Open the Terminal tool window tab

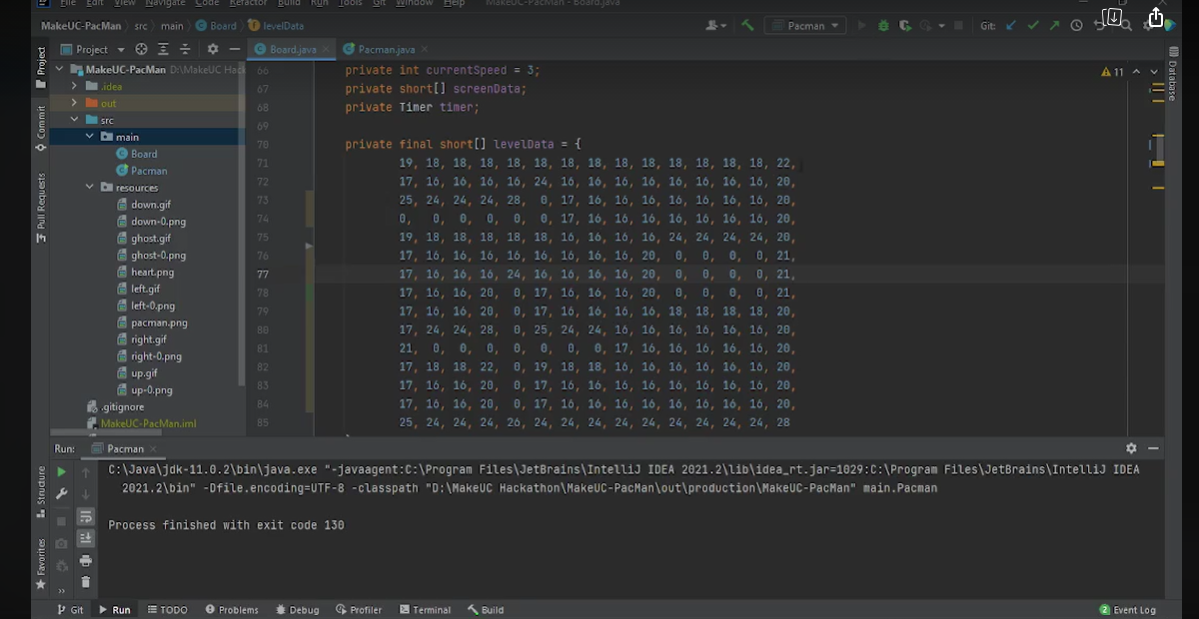coord(424,610)
